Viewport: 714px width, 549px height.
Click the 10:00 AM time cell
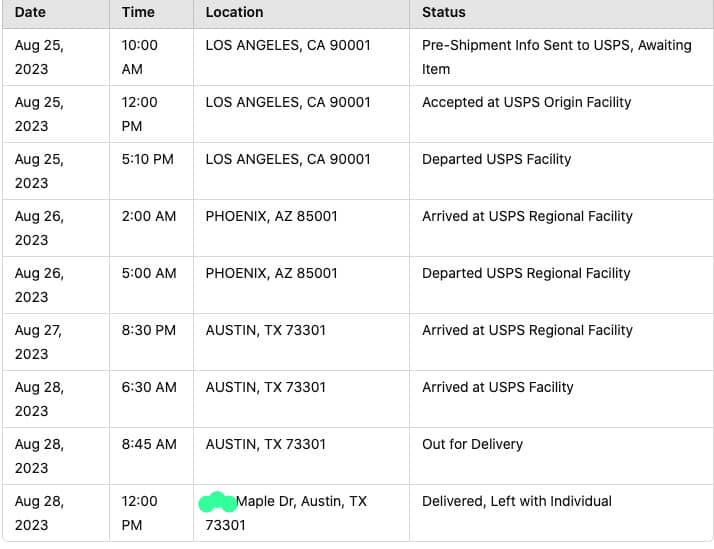click(139, 57)
